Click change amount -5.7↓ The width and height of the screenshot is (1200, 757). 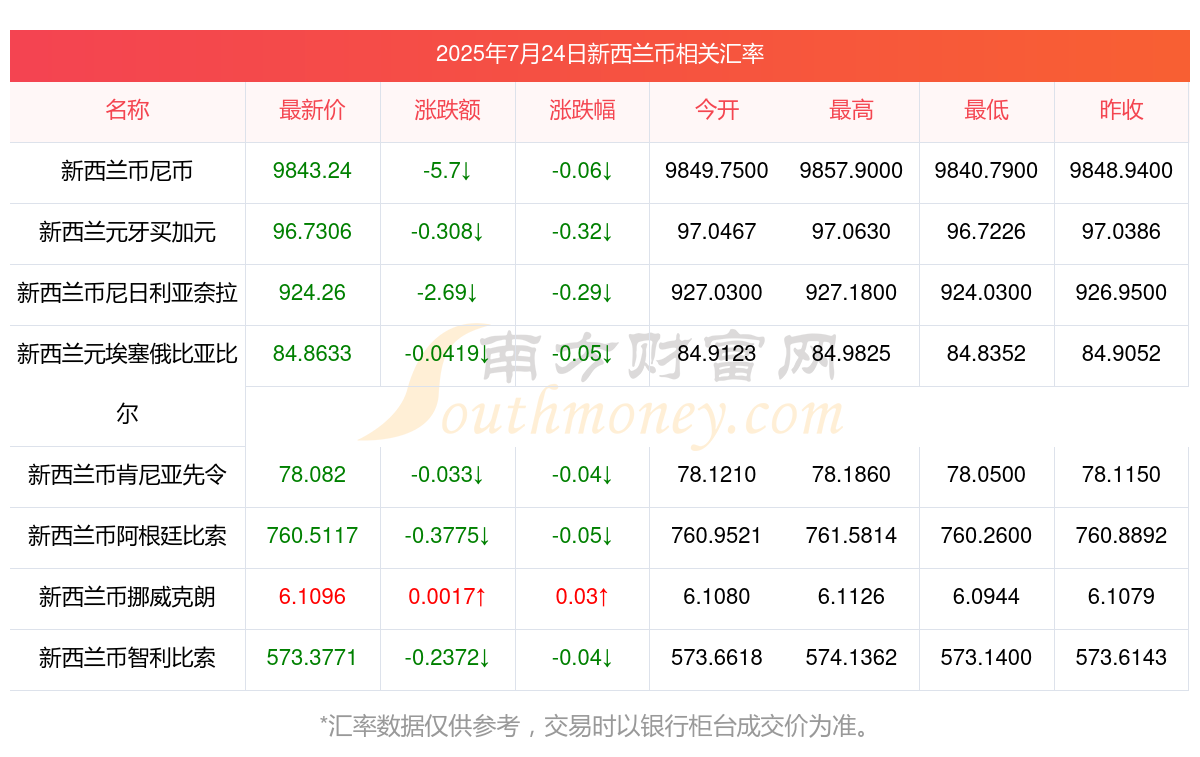(447, 171)
